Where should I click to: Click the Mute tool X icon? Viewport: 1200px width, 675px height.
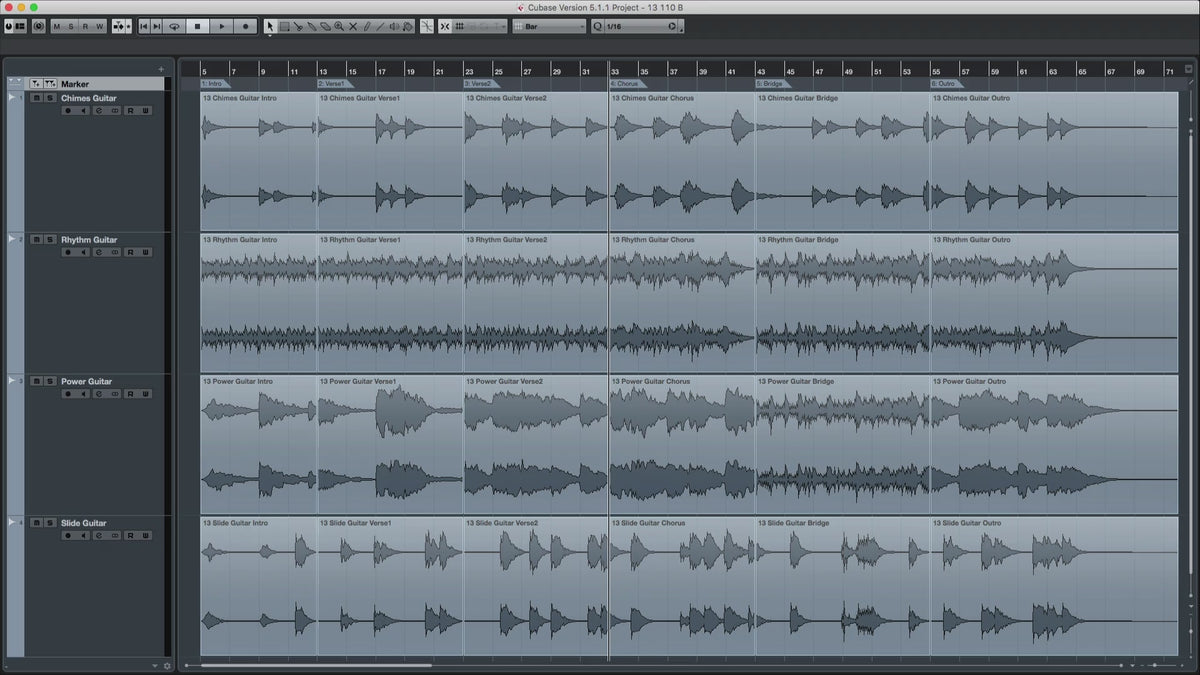click(x=353, y=27)
